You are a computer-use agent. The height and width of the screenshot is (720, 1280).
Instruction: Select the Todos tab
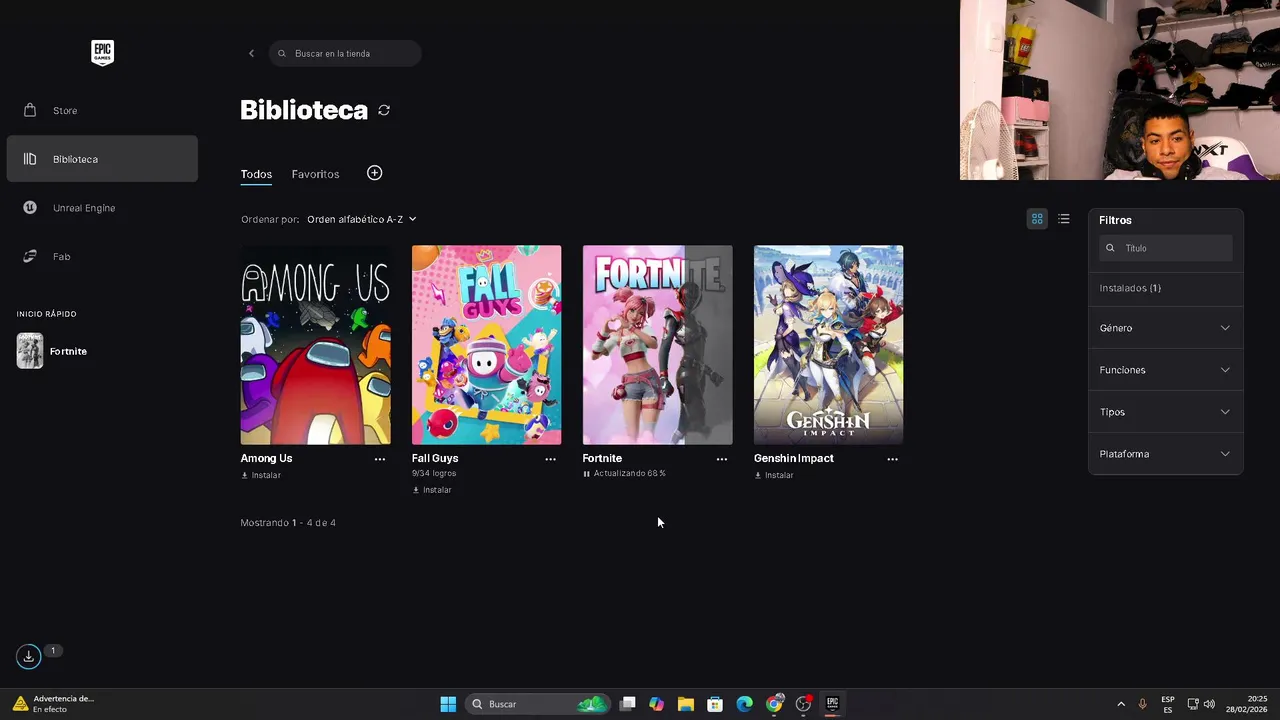(256, 174)
